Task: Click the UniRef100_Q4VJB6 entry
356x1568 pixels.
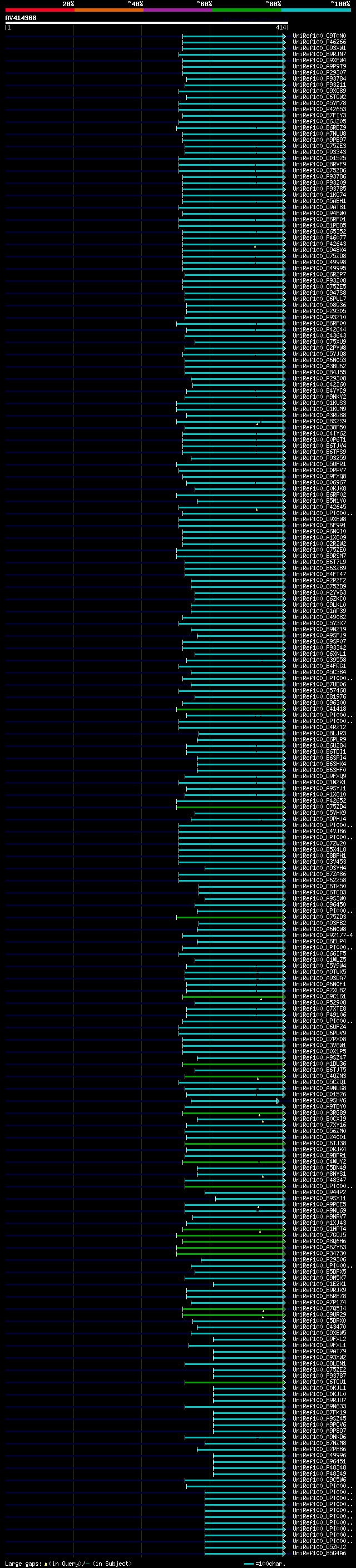Action: click(x=319, y=832)
